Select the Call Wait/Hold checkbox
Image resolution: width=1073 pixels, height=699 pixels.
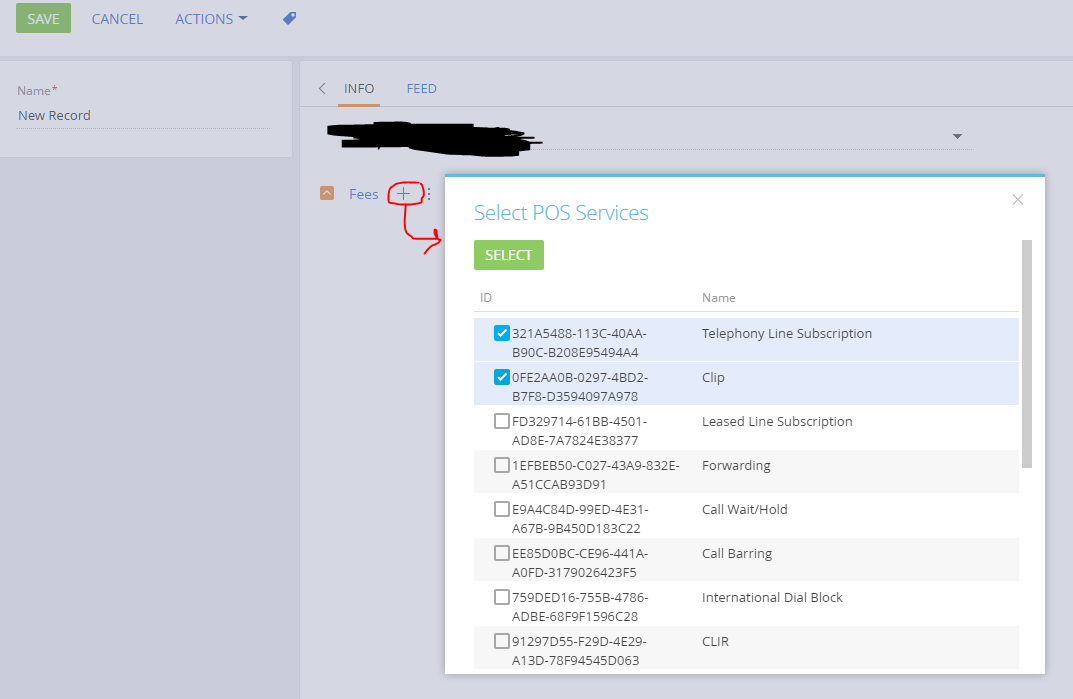click(502, 509)
